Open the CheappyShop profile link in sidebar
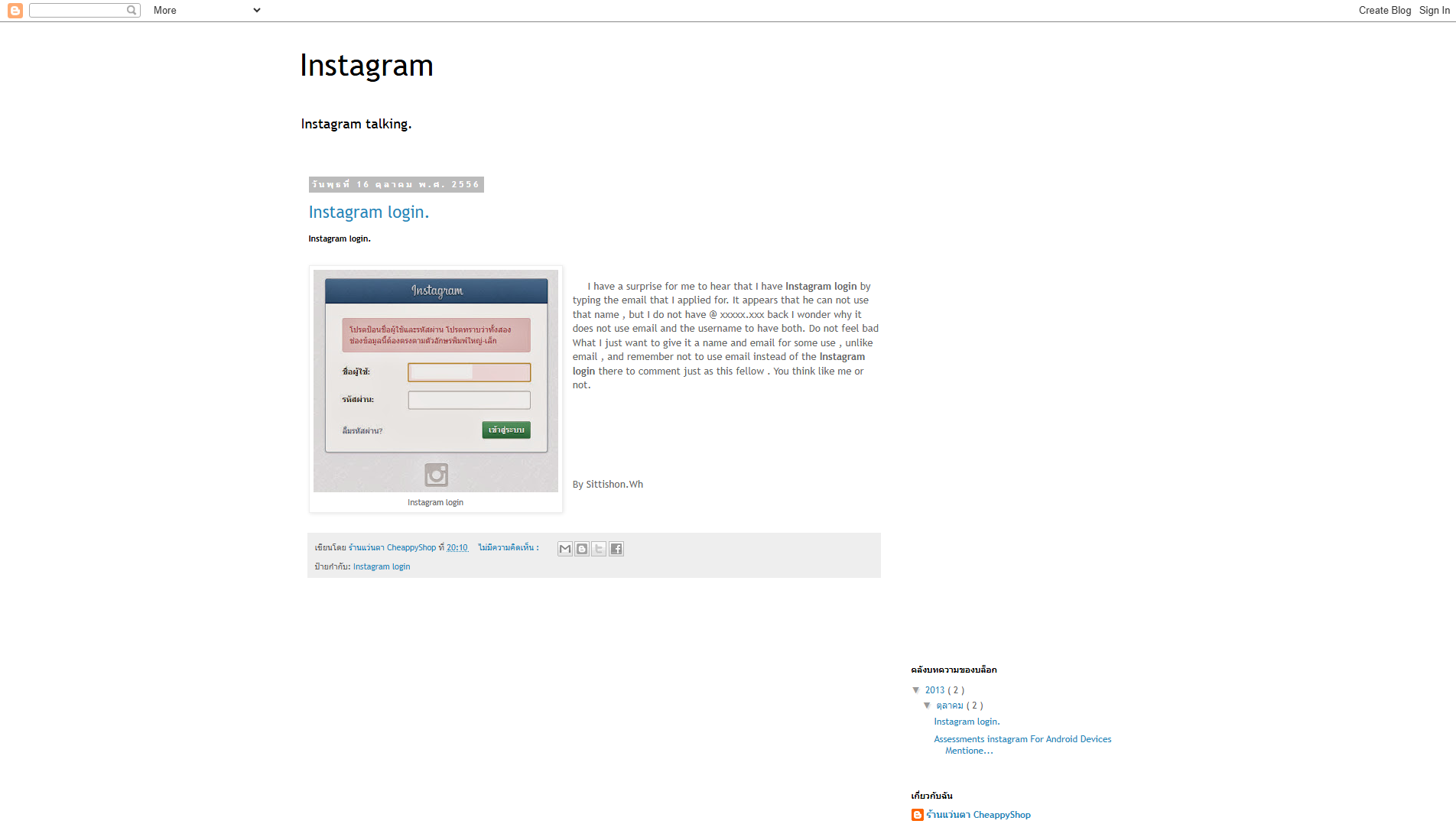Image resolution: width=1456 pixels, height=824 pixels. (x=978, y=815)
